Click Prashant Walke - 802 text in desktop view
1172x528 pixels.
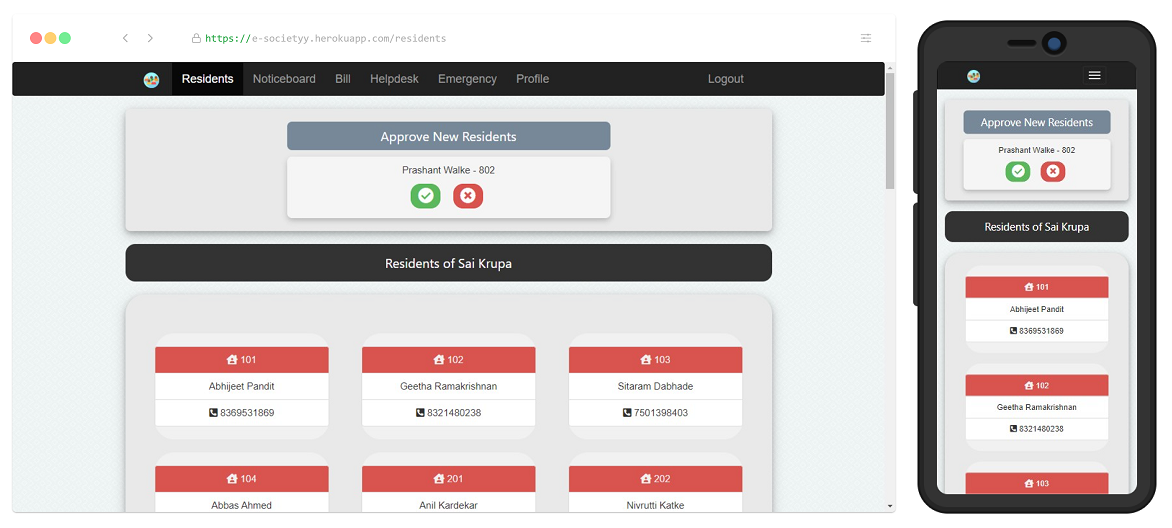tap(448, 171)
